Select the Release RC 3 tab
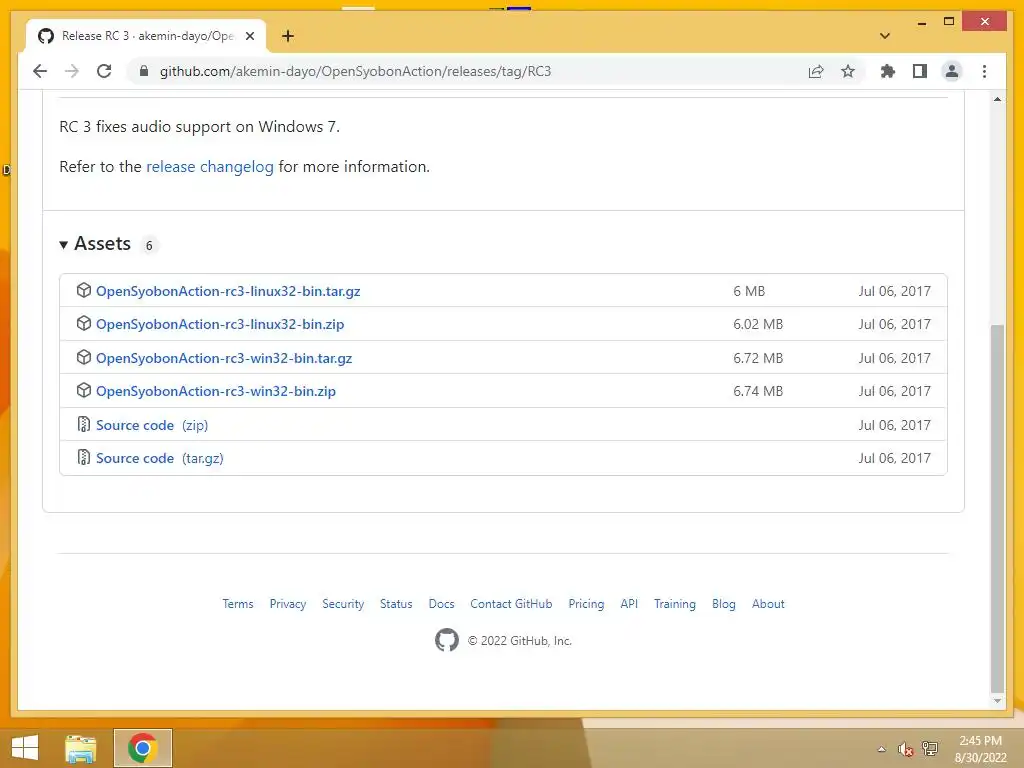 click(146, 36)
